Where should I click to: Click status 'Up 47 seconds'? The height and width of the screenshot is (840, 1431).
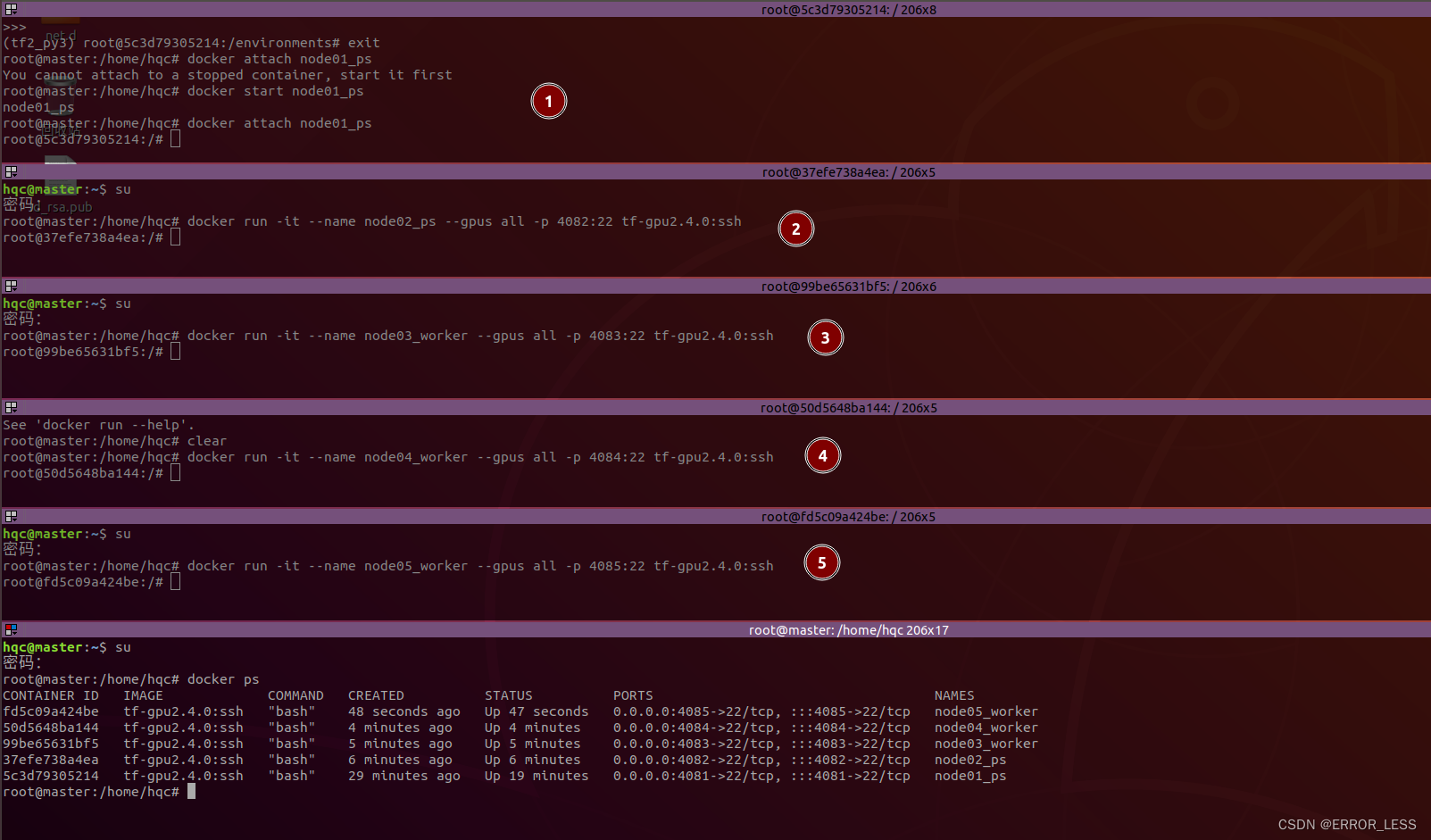pos(537,711)
